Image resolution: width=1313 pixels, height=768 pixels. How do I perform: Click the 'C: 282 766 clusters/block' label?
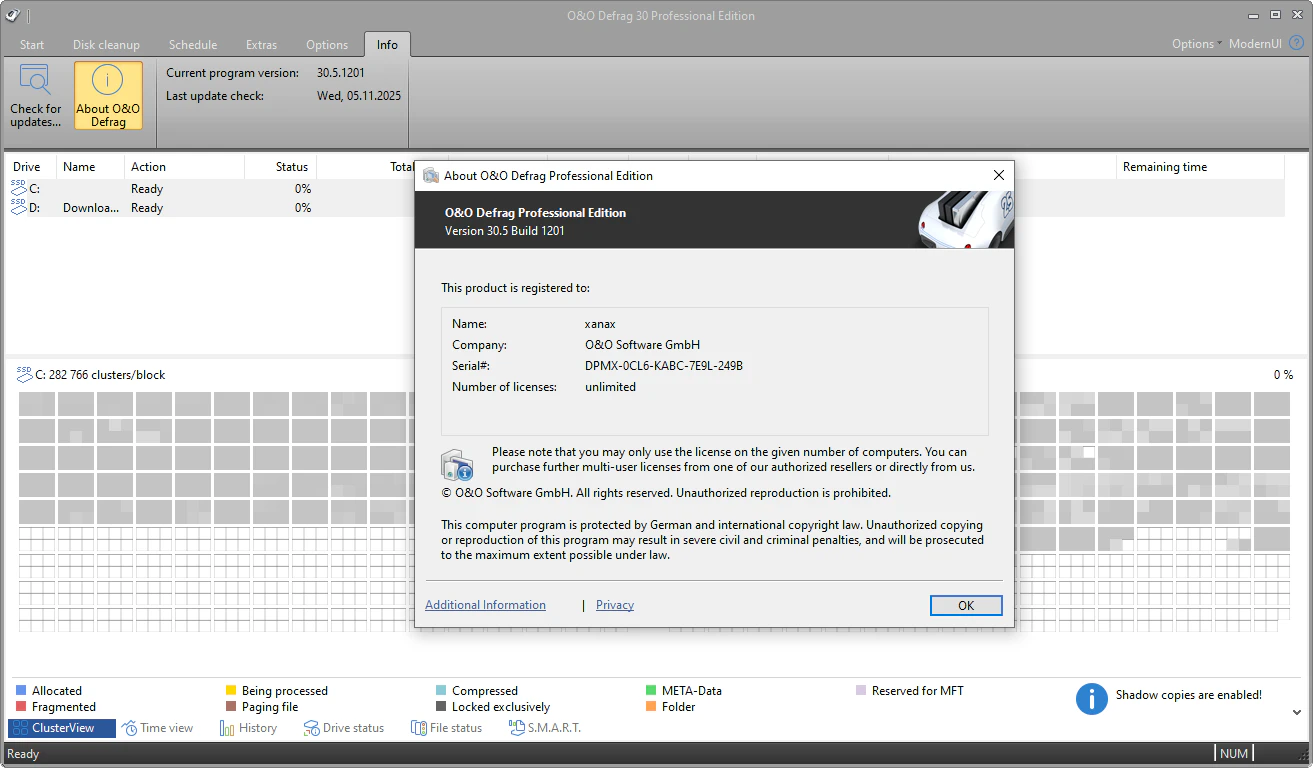coord(100,375)
